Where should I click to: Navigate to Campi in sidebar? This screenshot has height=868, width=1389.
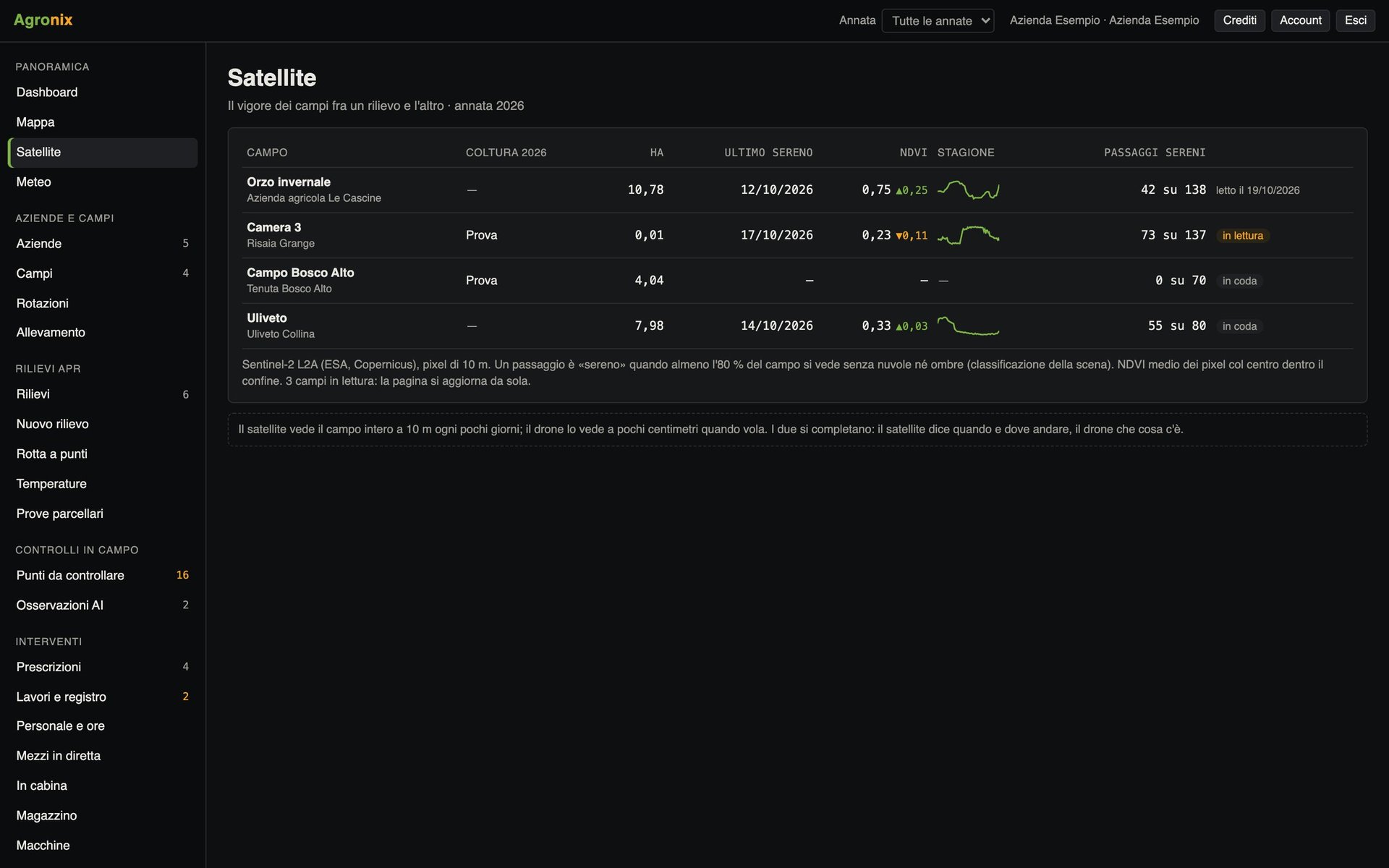(x=102, y=273)
